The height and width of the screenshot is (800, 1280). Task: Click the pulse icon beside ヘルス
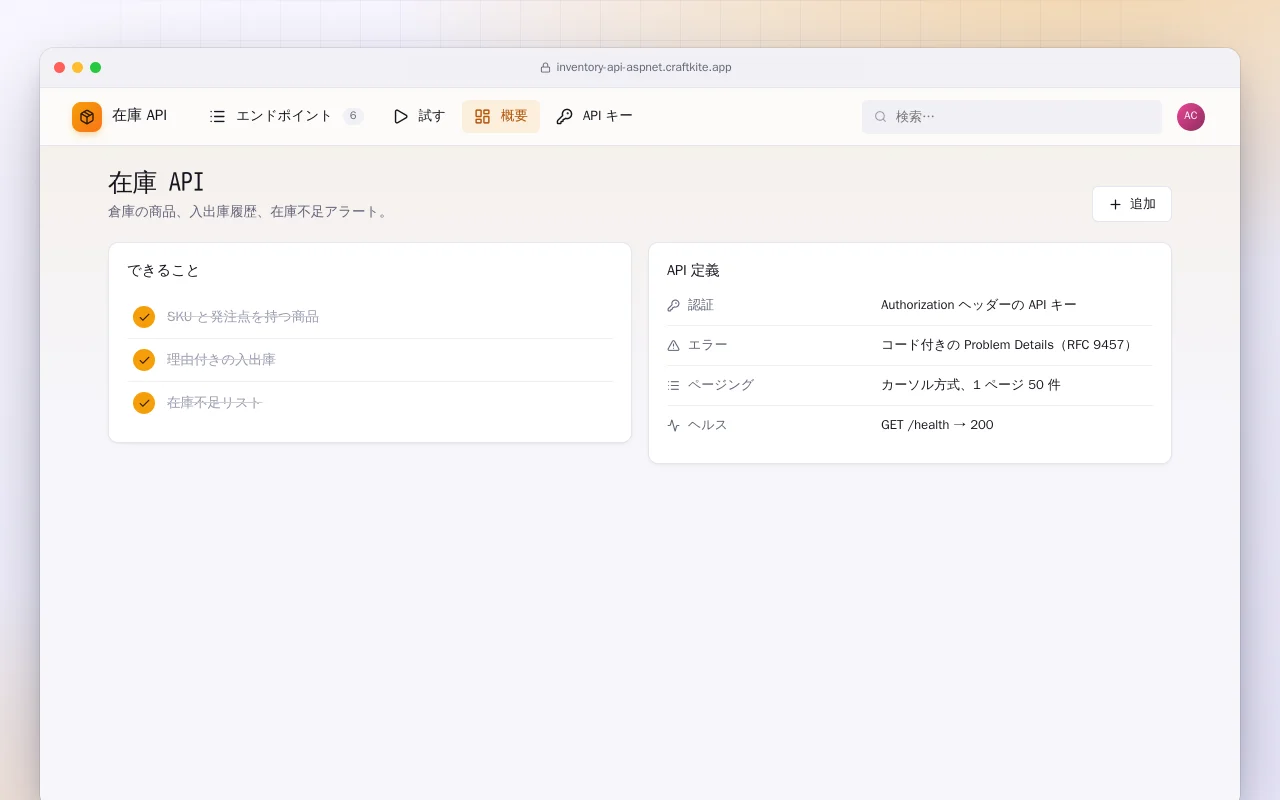(673, 425)
